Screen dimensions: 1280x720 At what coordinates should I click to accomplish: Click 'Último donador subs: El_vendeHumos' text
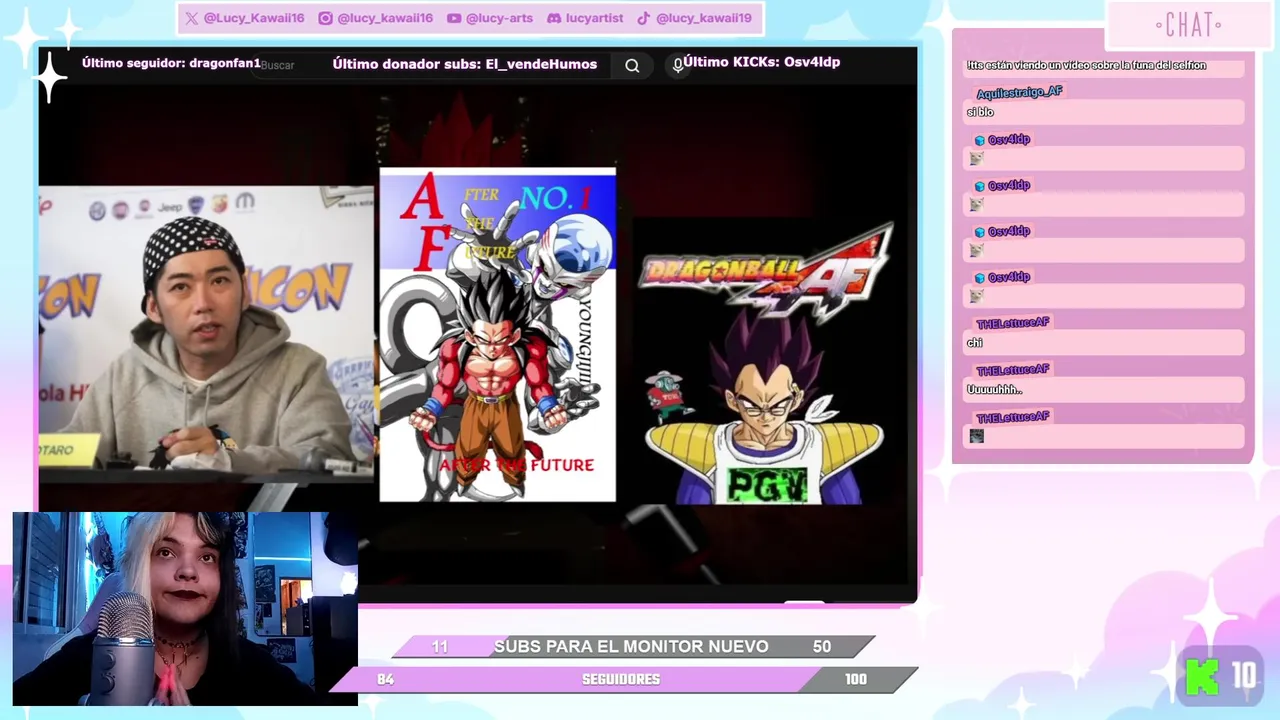(x=465, y=64)
